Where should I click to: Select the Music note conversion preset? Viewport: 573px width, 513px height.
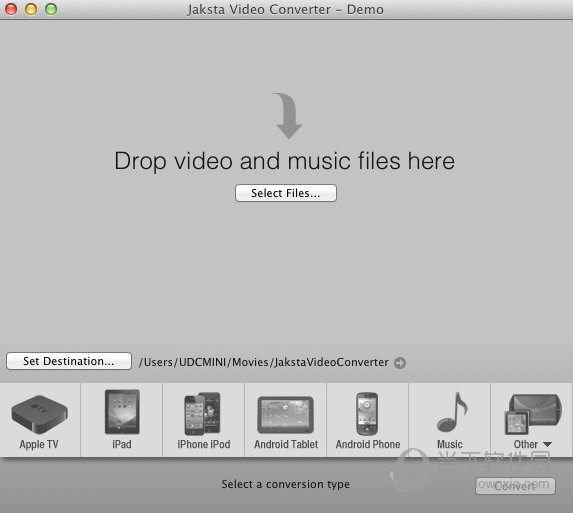click(x=450, y=420)
